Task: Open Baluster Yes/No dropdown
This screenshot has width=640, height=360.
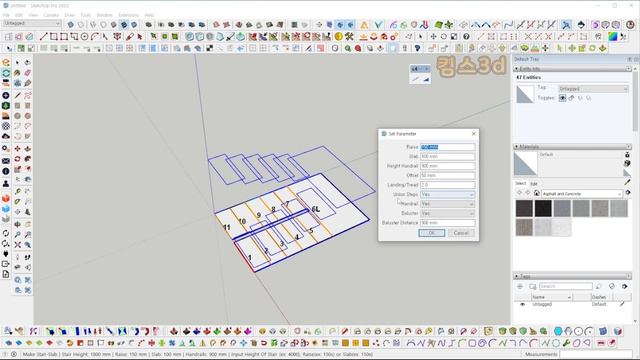Action: 448,213
